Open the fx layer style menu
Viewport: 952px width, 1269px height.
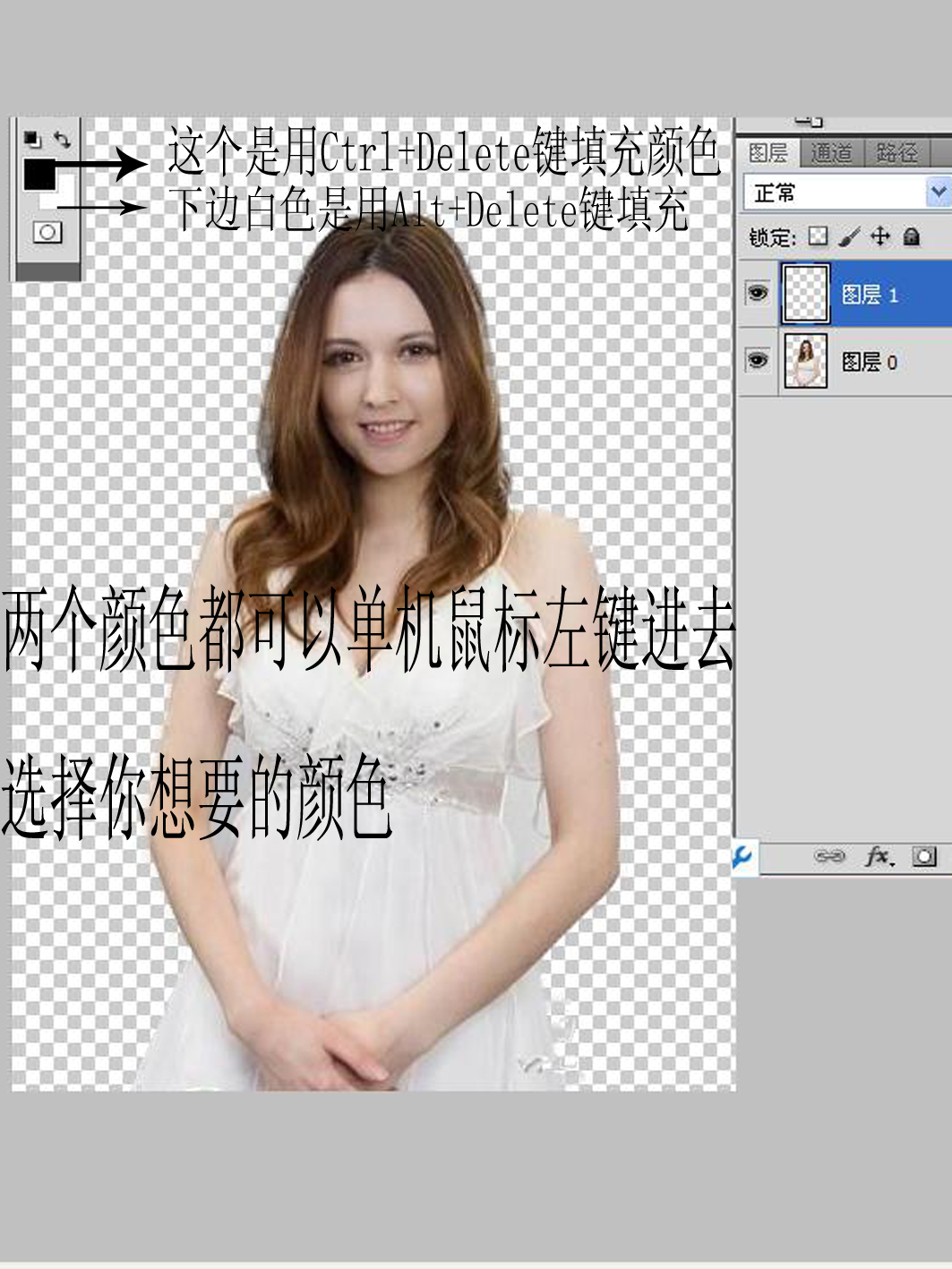(879, 857)
